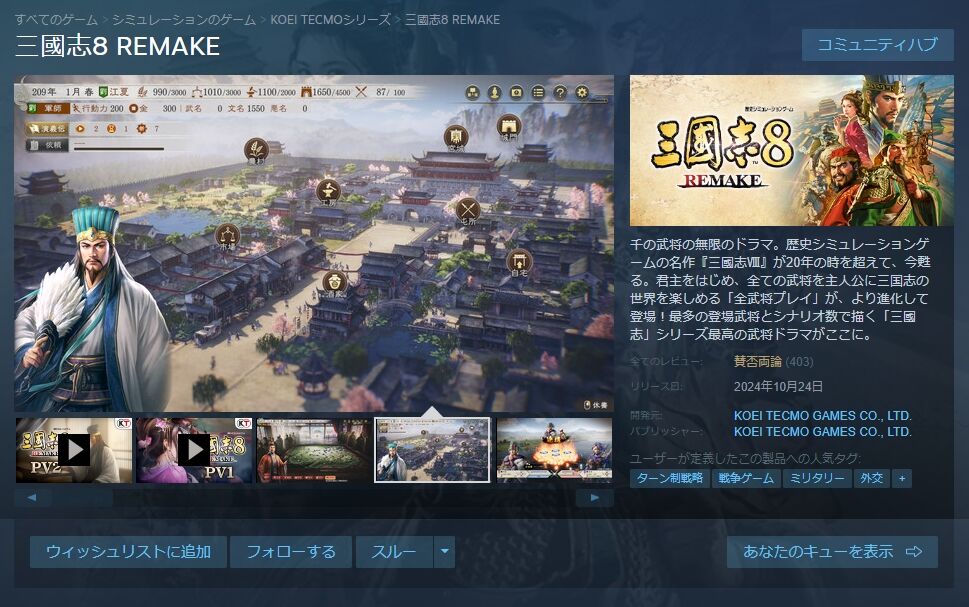The height and width of the screenshot is (607, 969).
Task: Play the PV1 trailer thumbnail
Action: [194, 450]
